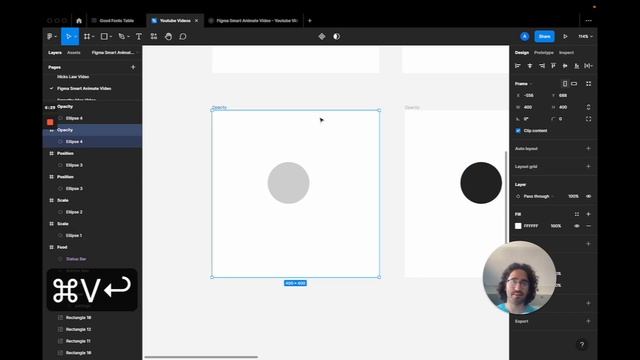The image size is (640, 360).
Task: Click the Align top icon
Action: [553, 66]
